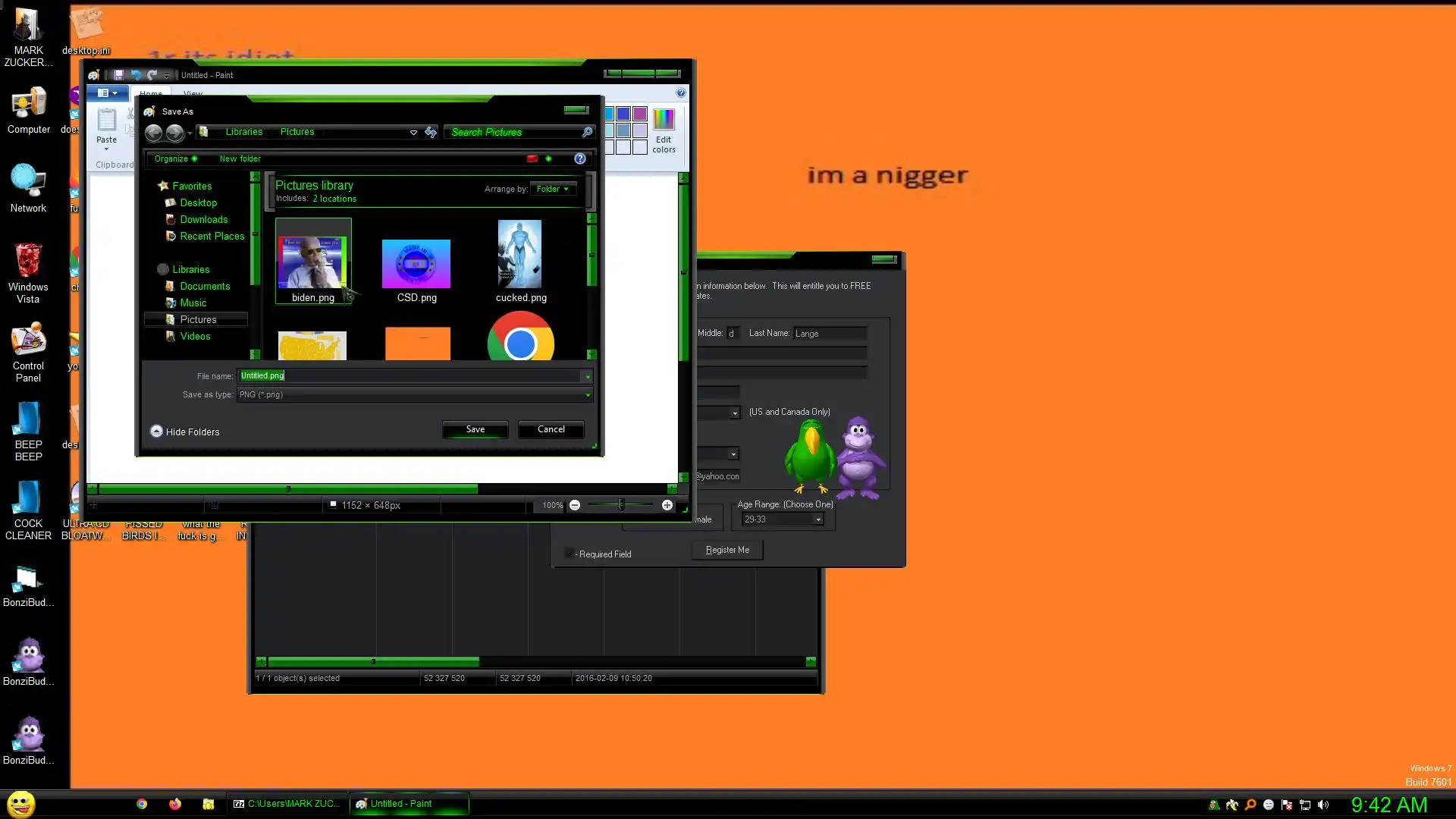This screenshot has height=819, width=1456.
Task: Click the zoom out minus icon in Paint
Action: click(575, 505)
